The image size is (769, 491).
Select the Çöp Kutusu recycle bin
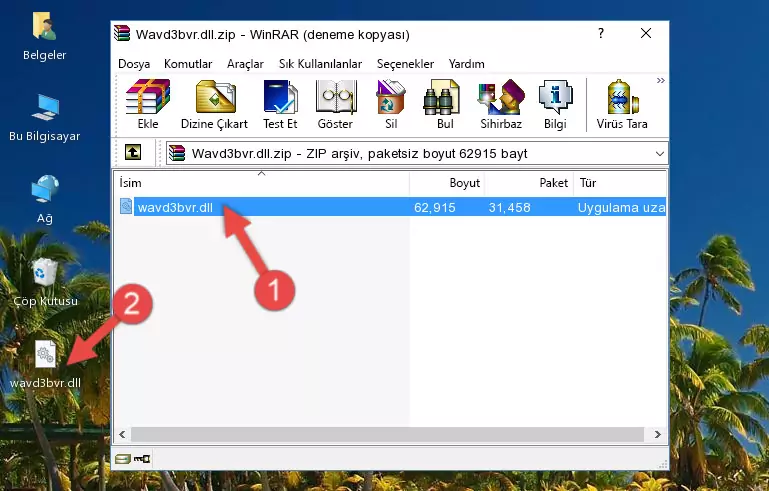click(x=45, y=282)
